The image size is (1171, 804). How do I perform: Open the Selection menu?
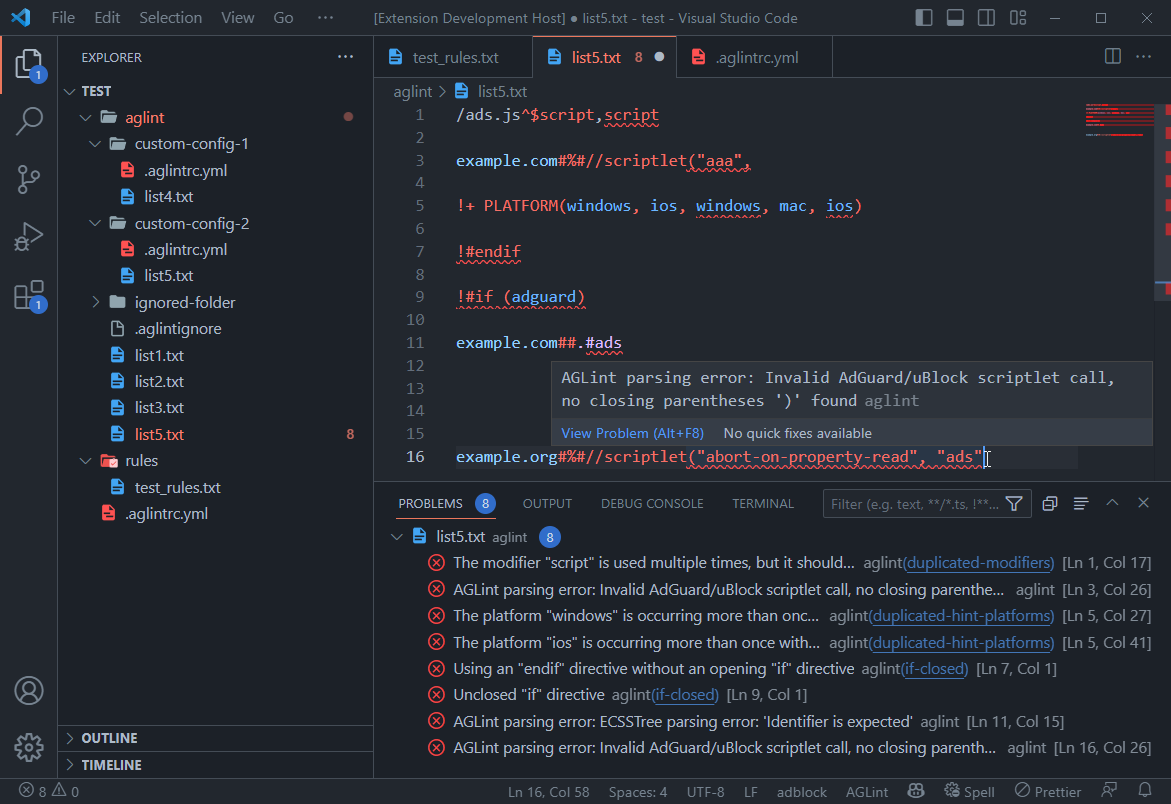(x=170, y=17)
